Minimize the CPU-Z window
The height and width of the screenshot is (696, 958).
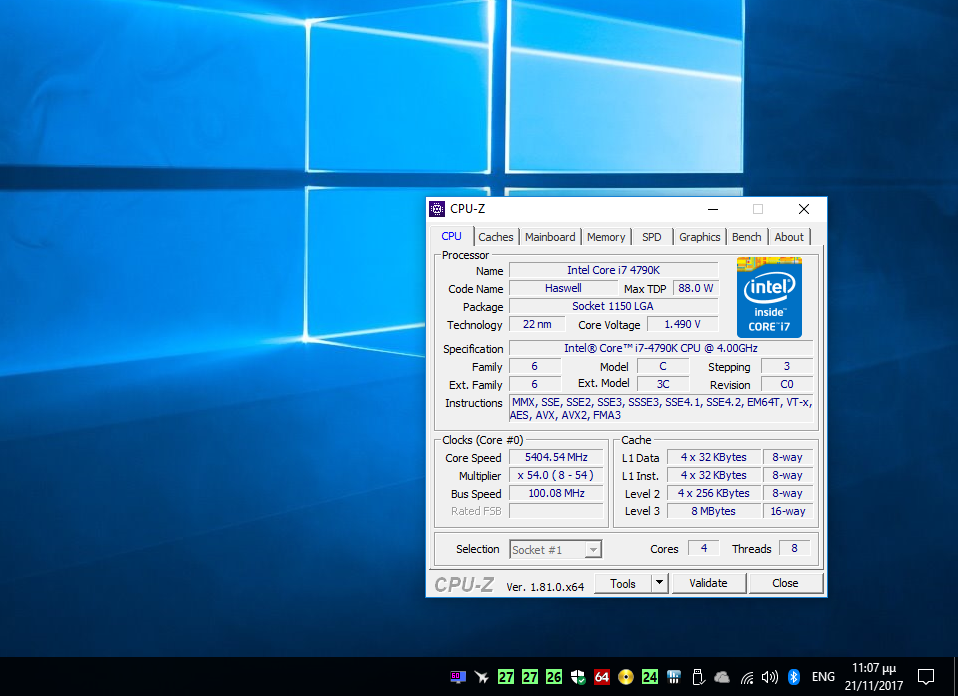712,209
